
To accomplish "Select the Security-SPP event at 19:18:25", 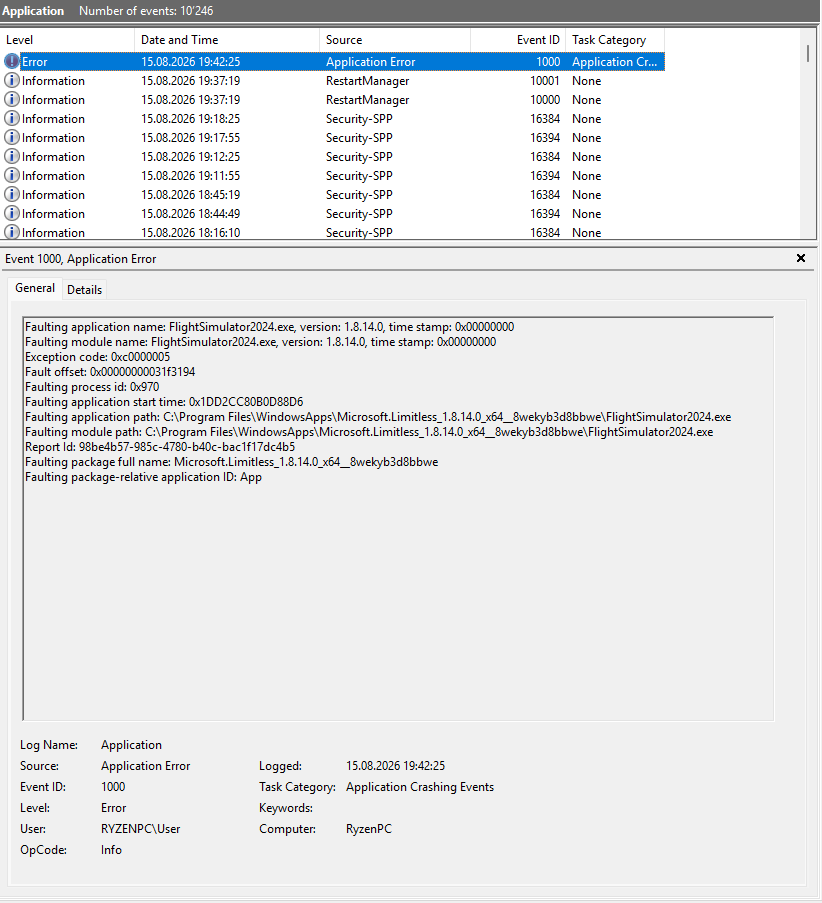I will tap(333, 119).
